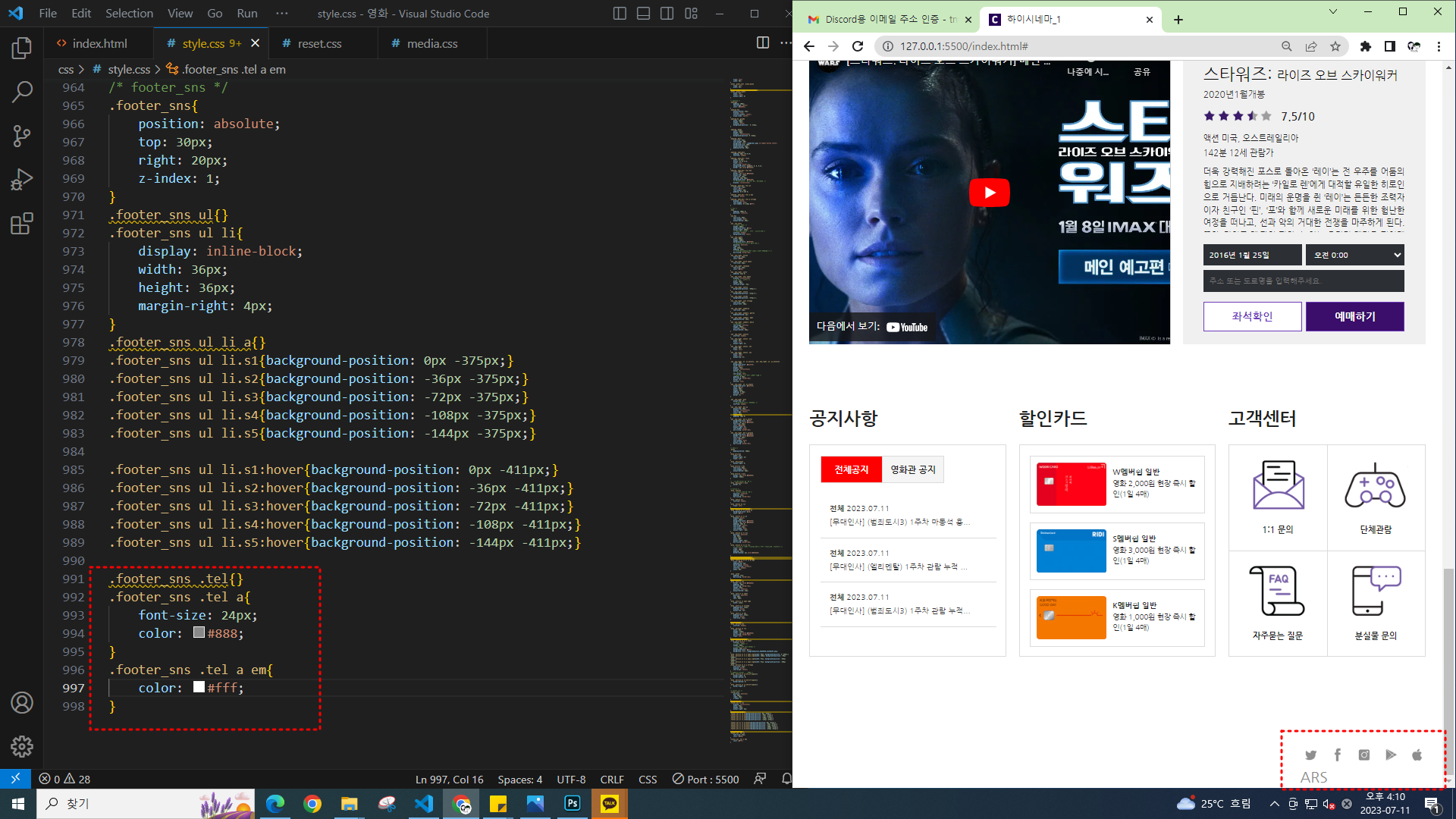Open the Search view in activity bar

pos(22,92)
